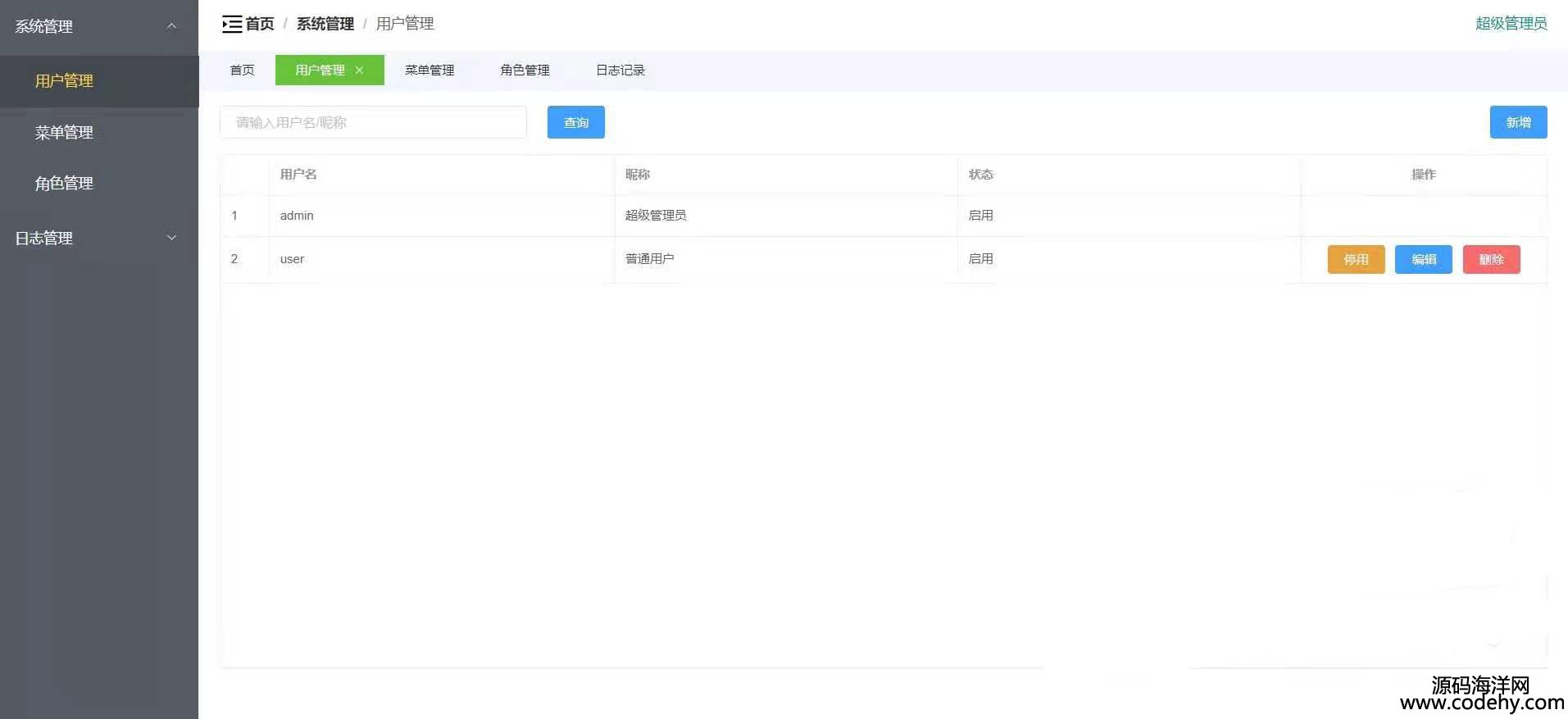
Task: Disable user with the 停用 button
Action: pos(1355,260)
